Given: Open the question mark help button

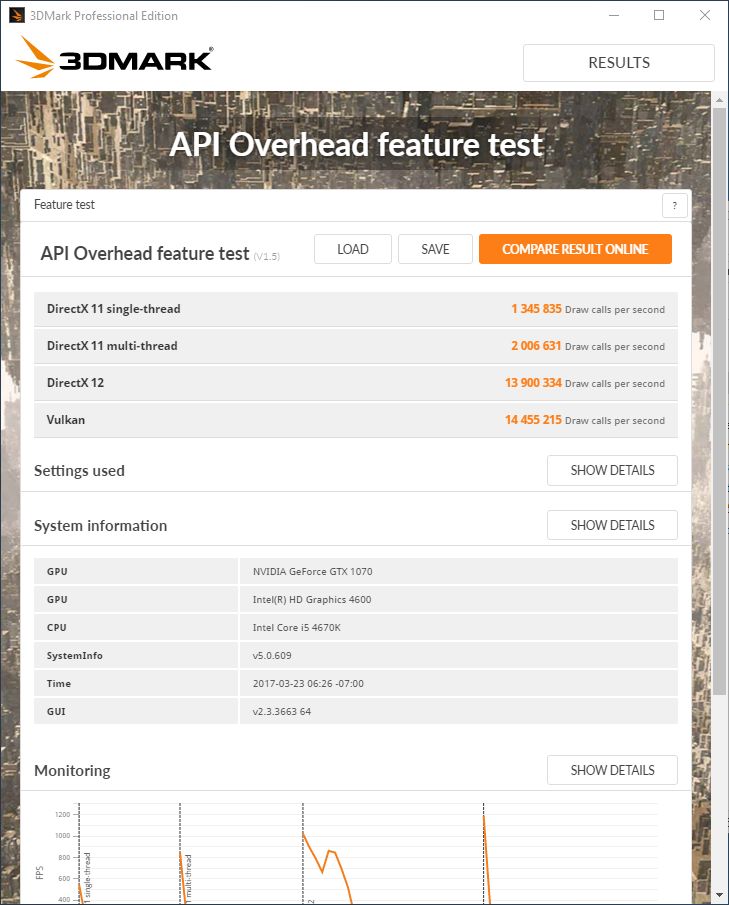Looking at the screenshot, I should pos(674,205).
